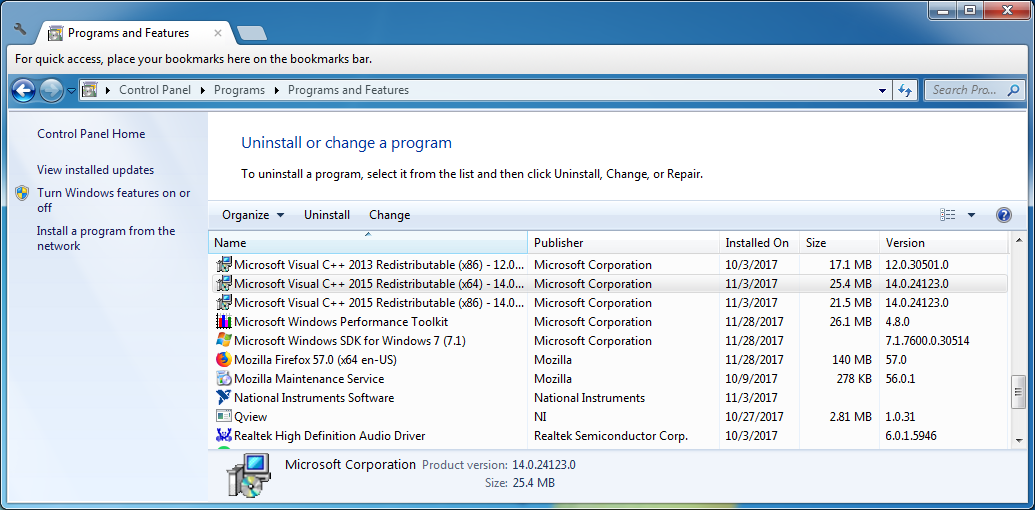This screenshot has height=510, width=1035.
Task: Go back with the blue Back arrow
Action: (24, 90)
